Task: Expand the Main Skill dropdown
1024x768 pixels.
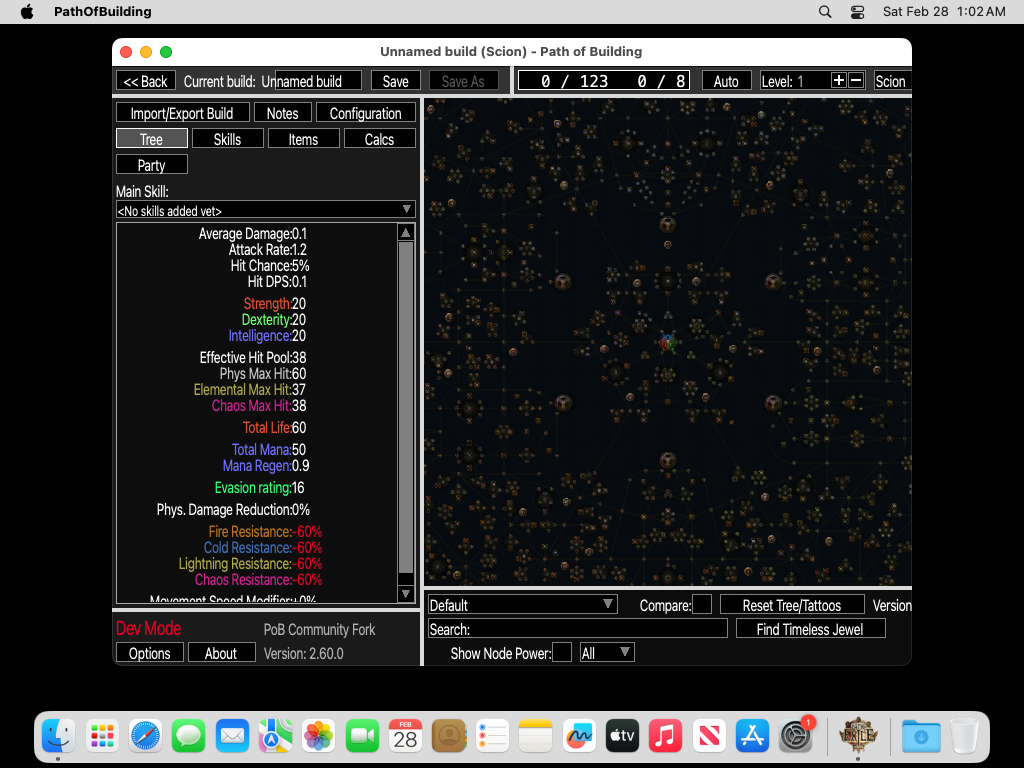Action: point(266,210)
